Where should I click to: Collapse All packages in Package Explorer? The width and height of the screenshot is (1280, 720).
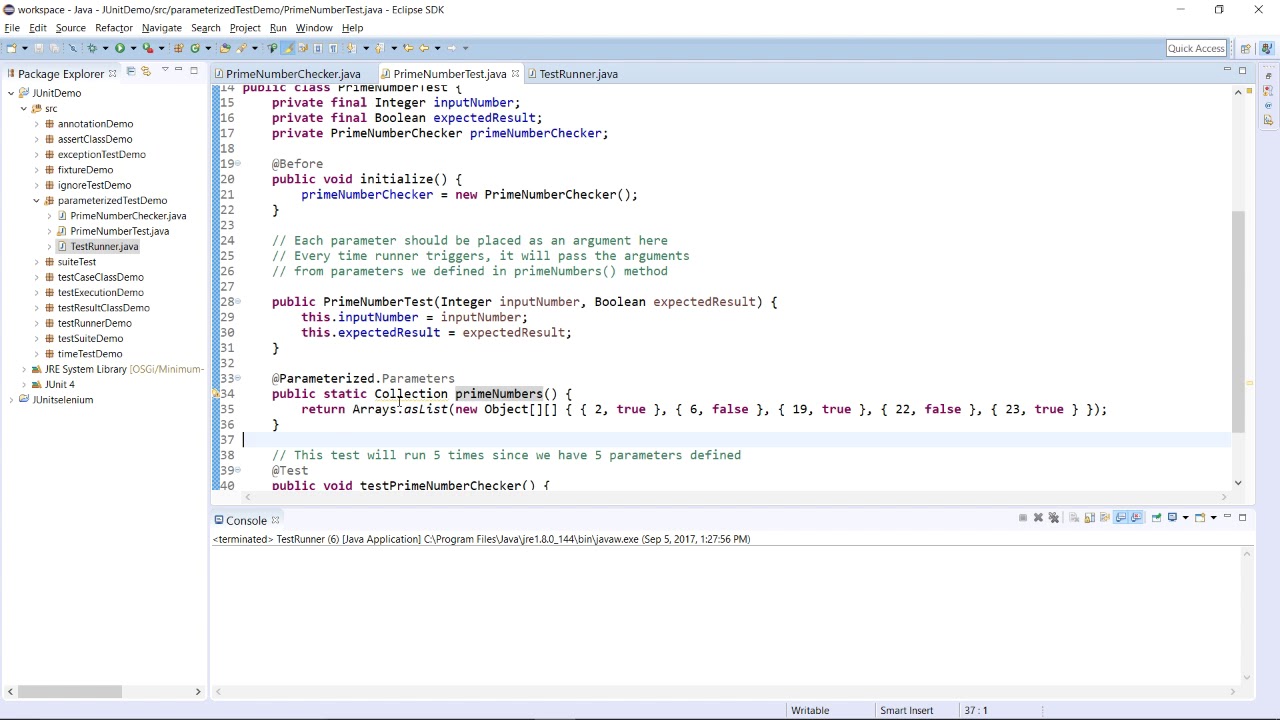131,72
